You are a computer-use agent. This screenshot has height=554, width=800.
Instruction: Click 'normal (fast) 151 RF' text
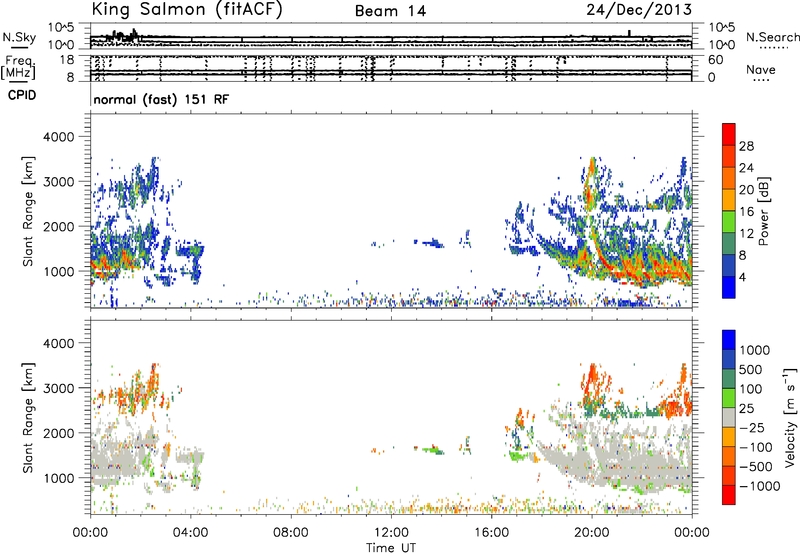click(x=161, y=99)
